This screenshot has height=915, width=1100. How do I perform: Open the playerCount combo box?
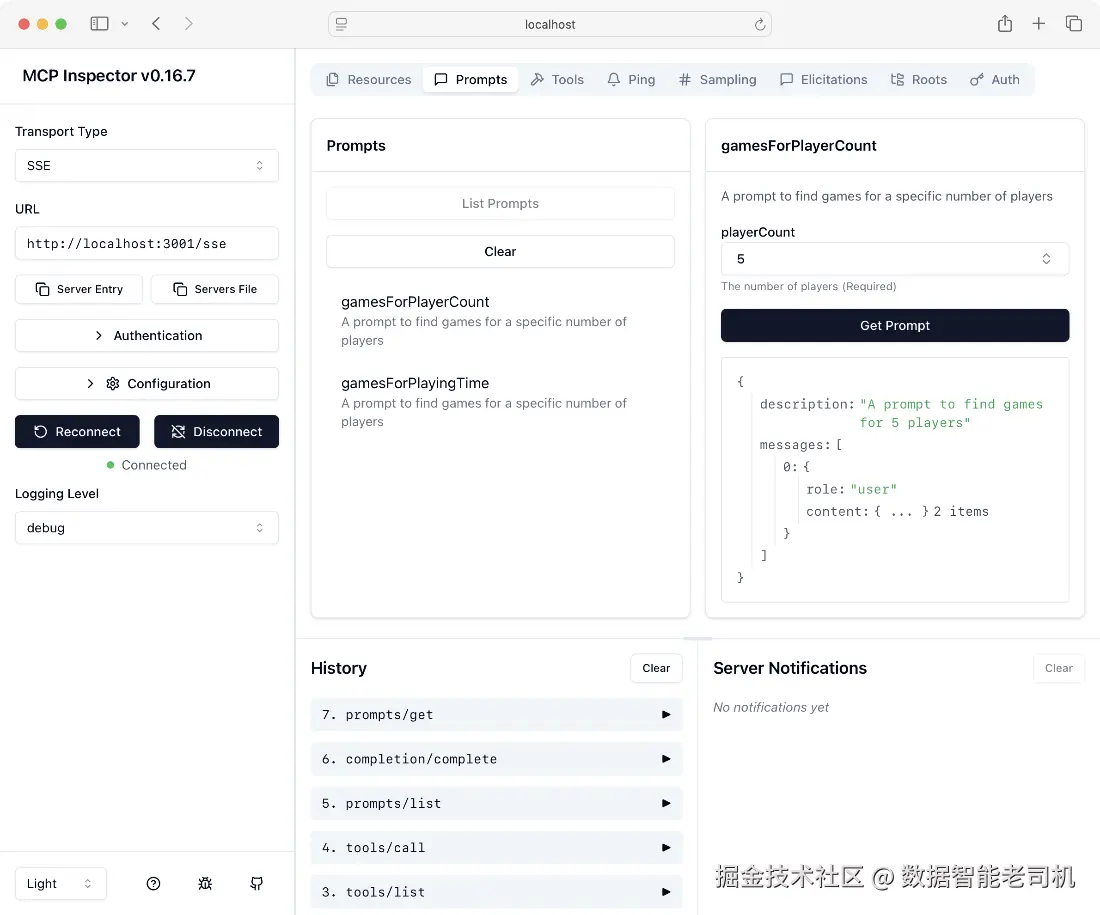(x=894, y=259)
